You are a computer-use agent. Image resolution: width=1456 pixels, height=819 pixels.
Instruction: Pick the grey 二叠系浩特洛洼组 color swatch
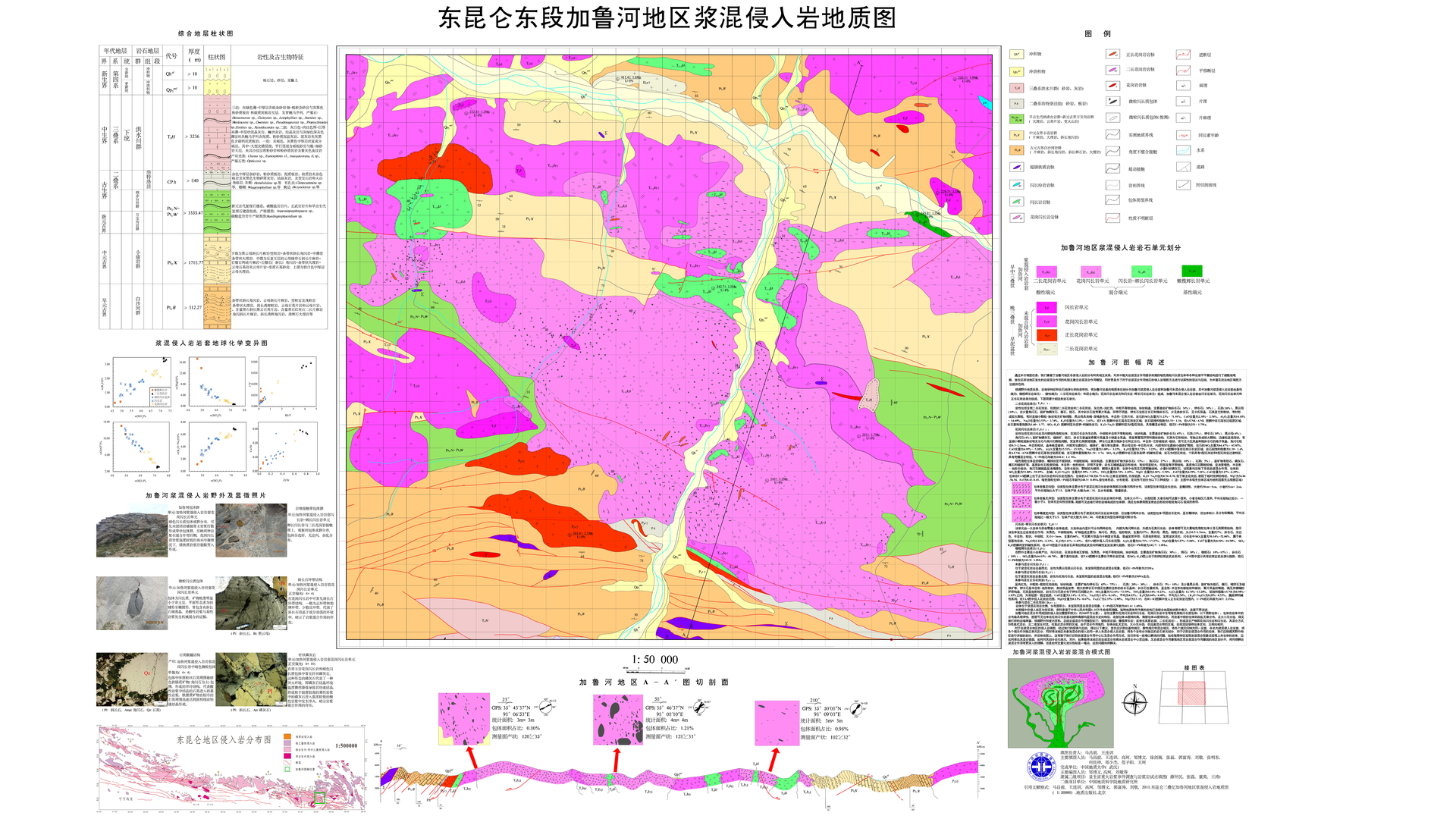1016,103
